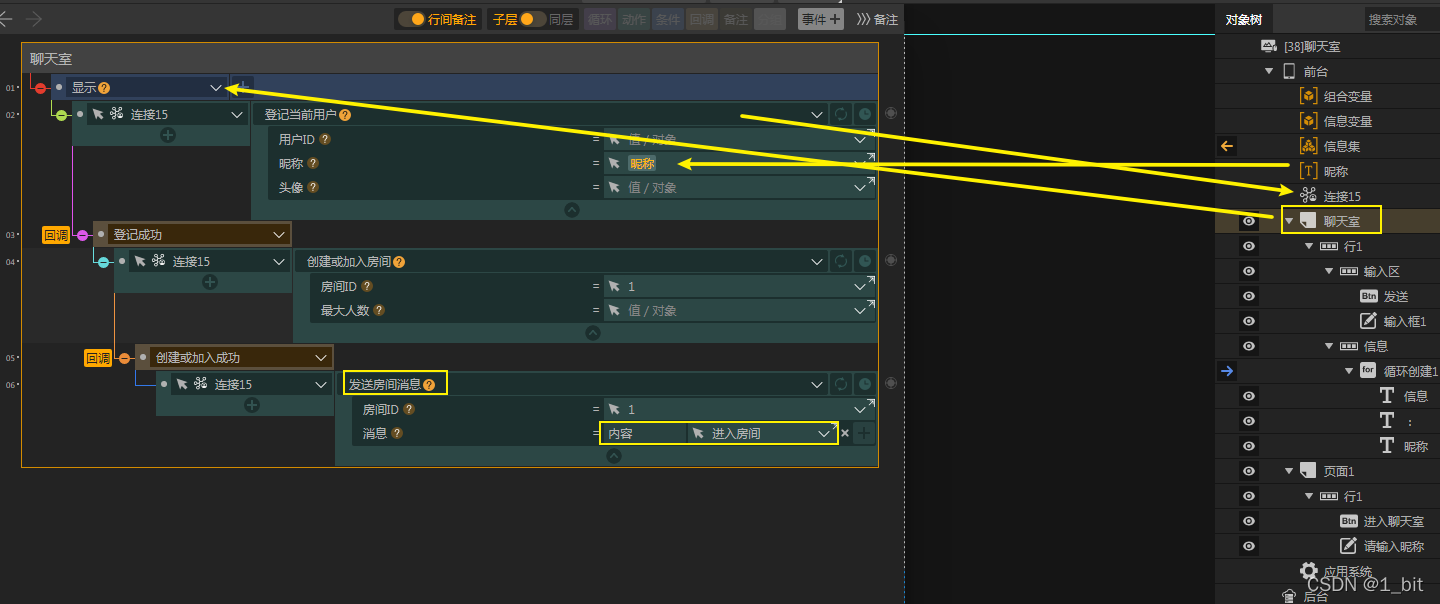Click help icon beside 发送房间消息
This screenshot has width=1440, height=604.
point(429,385)
